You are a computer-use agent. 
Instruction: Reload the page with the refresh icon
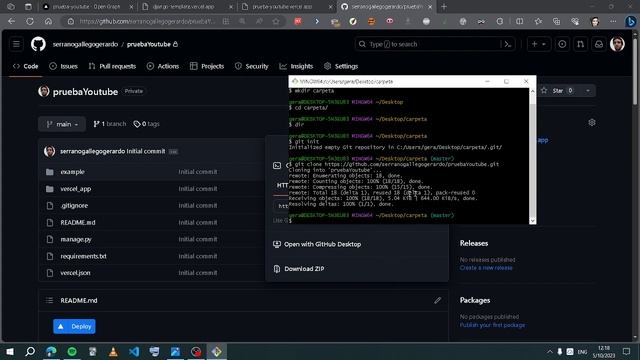click(x=30, y=21)
